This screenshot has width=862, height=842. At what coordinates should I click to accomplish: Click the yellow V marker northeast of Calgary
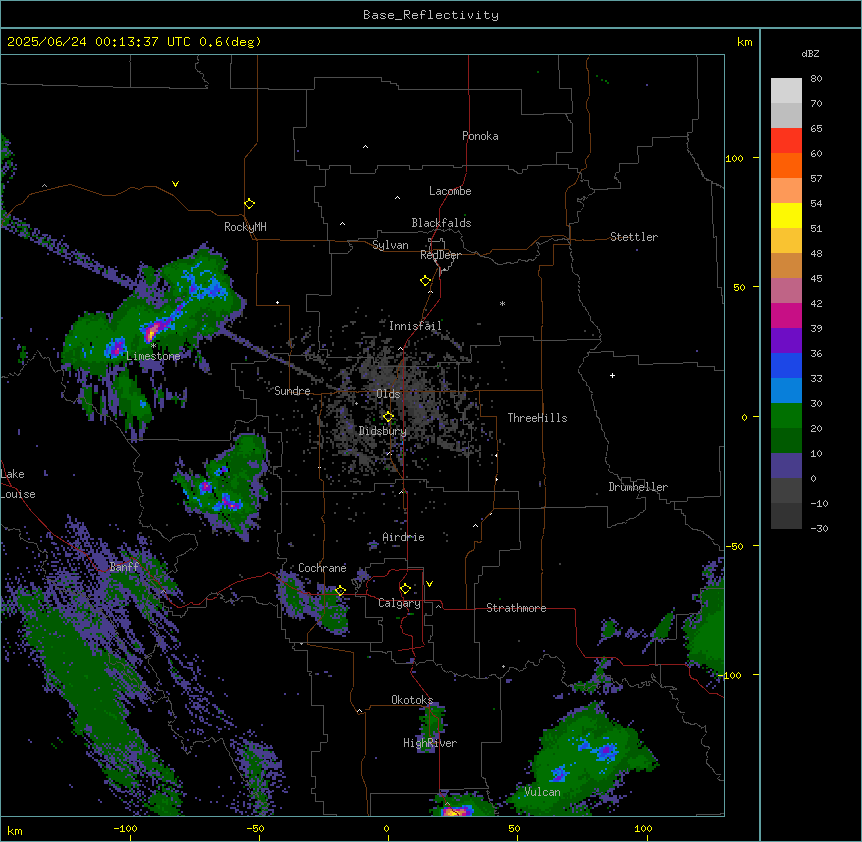coord(429,584)
